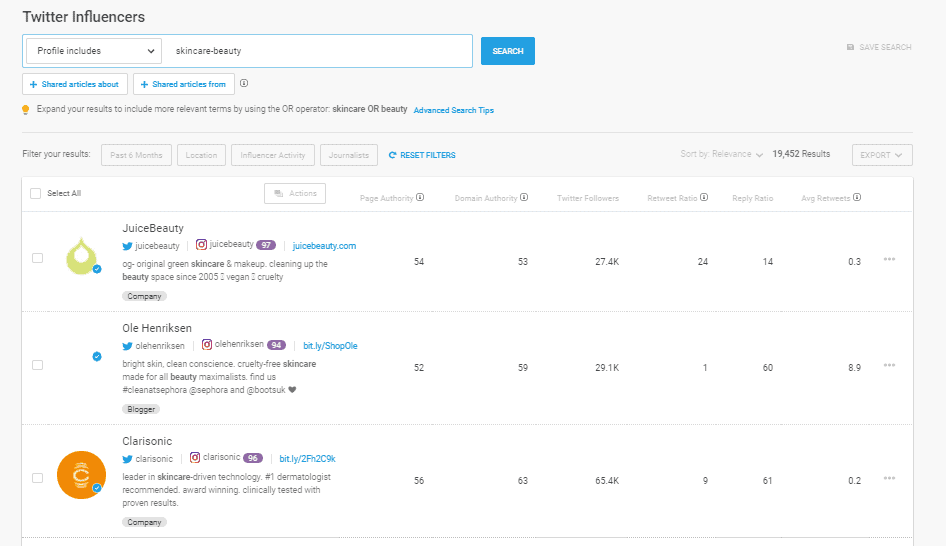
Task: Click the SEARCH button
Action: point(507,51)
